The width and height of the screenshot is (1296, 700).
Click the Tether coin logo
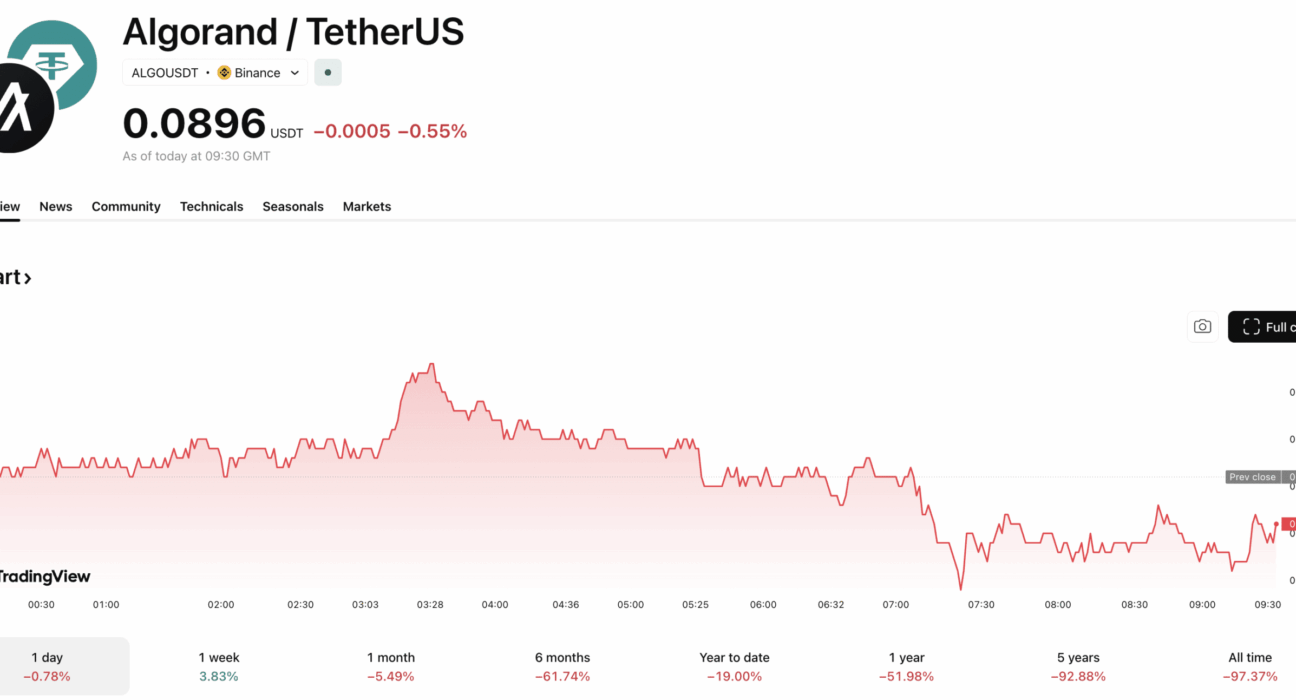pyautogui.click(x=55, y=61)
